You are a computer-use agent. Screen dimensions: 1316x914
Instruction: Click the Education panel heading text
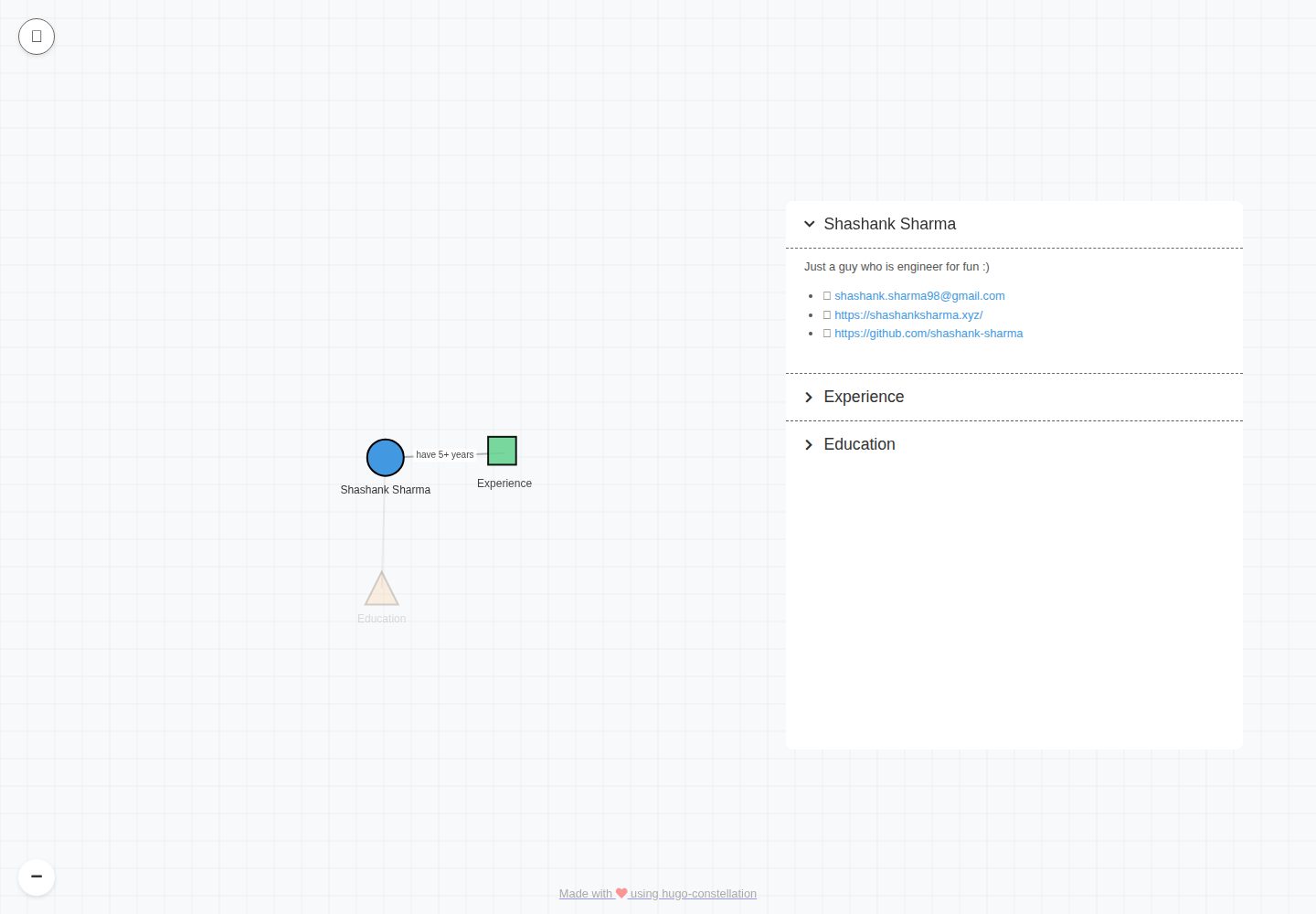pos(859,444)
